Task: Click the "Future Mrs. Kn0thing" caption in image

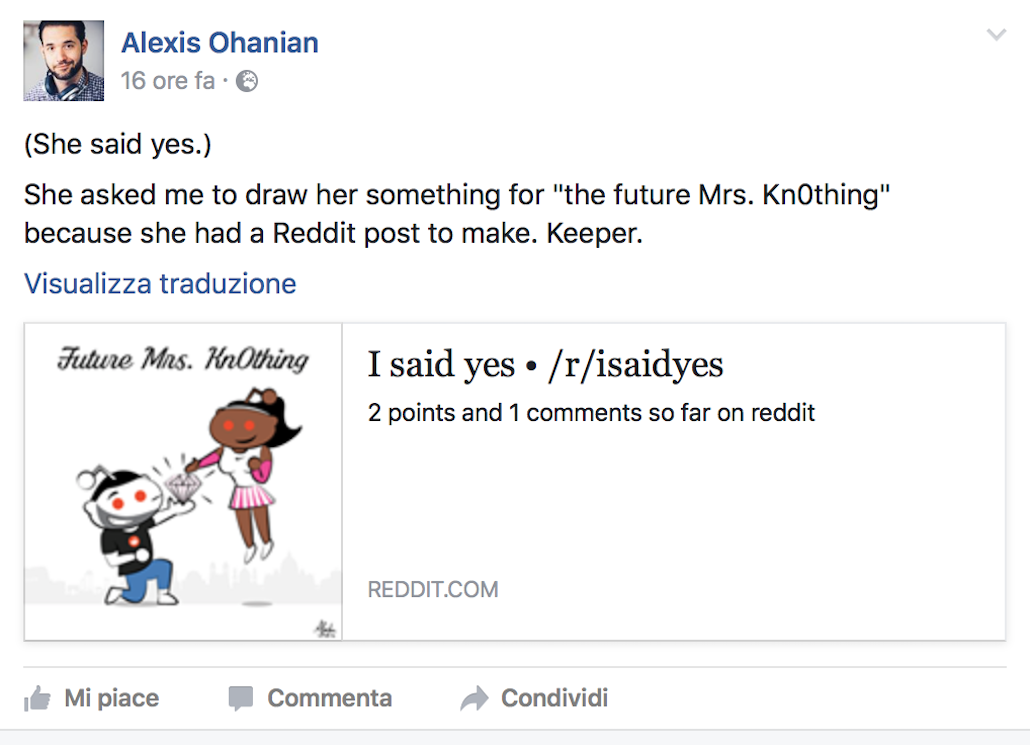Action: tap(183, 360)
